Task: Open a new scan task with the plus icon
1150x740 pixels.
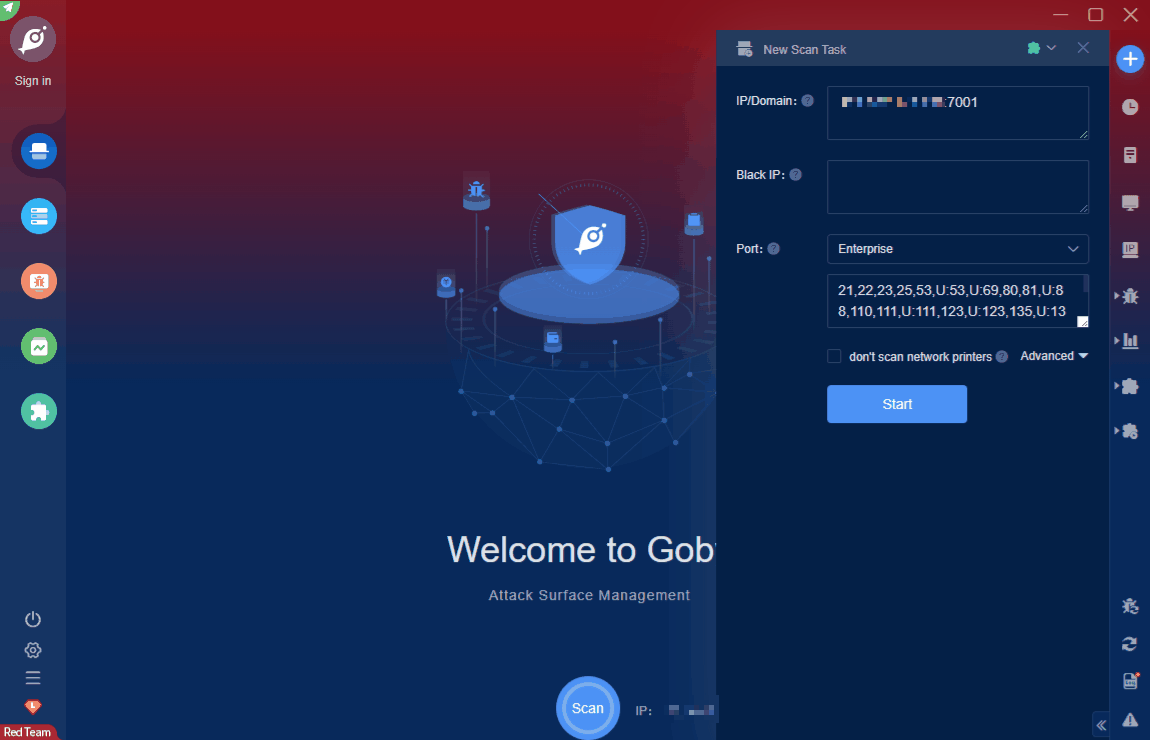Action: (x=1130, y=58)
